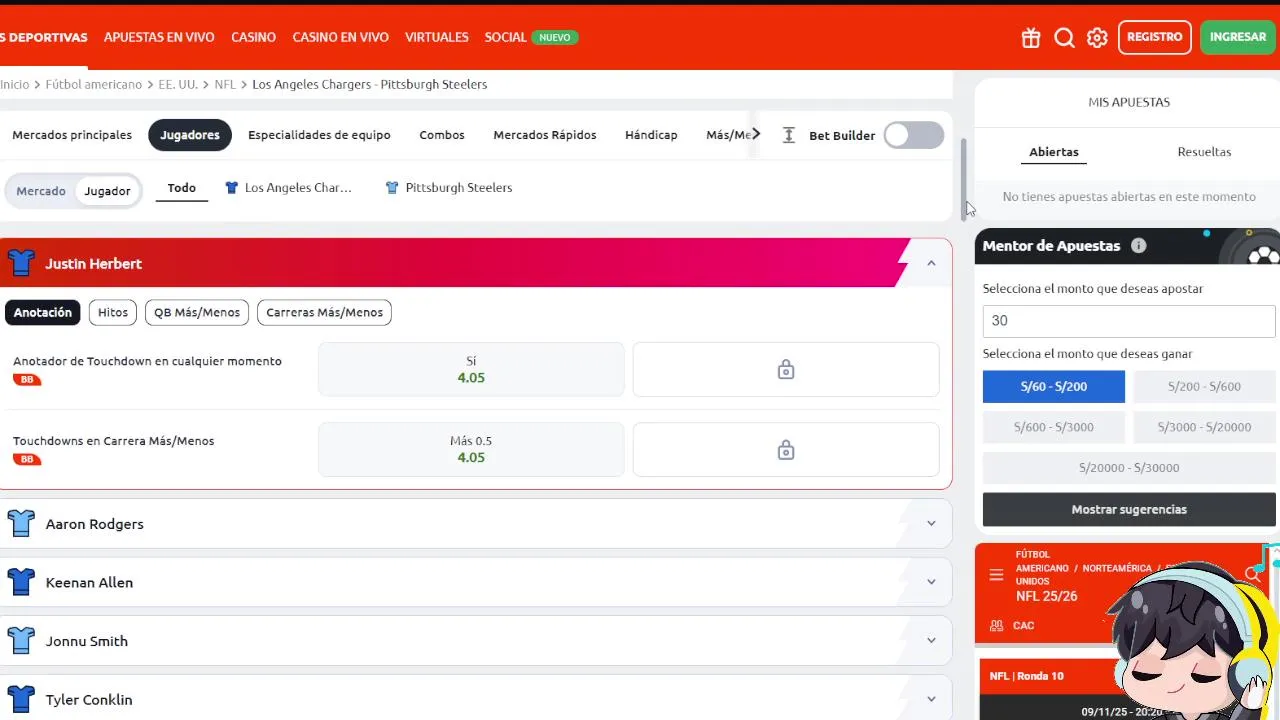Click Justin Herbert's jersey icon
The image size is (1280, 720).
coord(21,263)
